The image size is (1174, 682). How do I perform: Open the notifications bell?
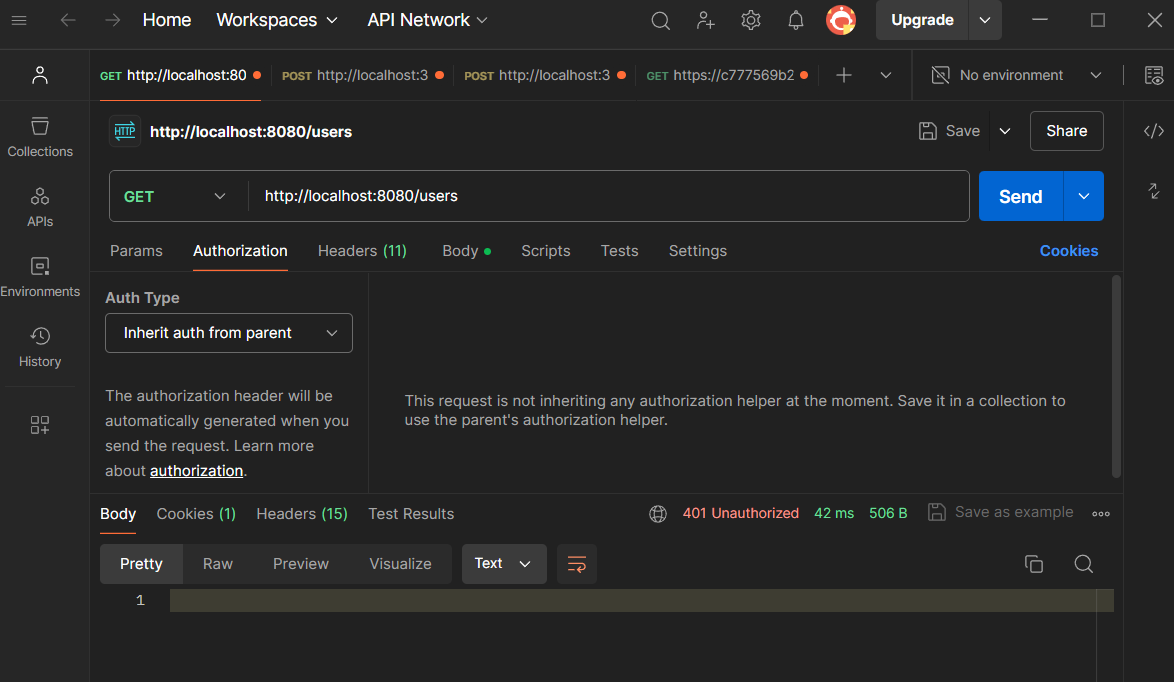pos(795,20)
